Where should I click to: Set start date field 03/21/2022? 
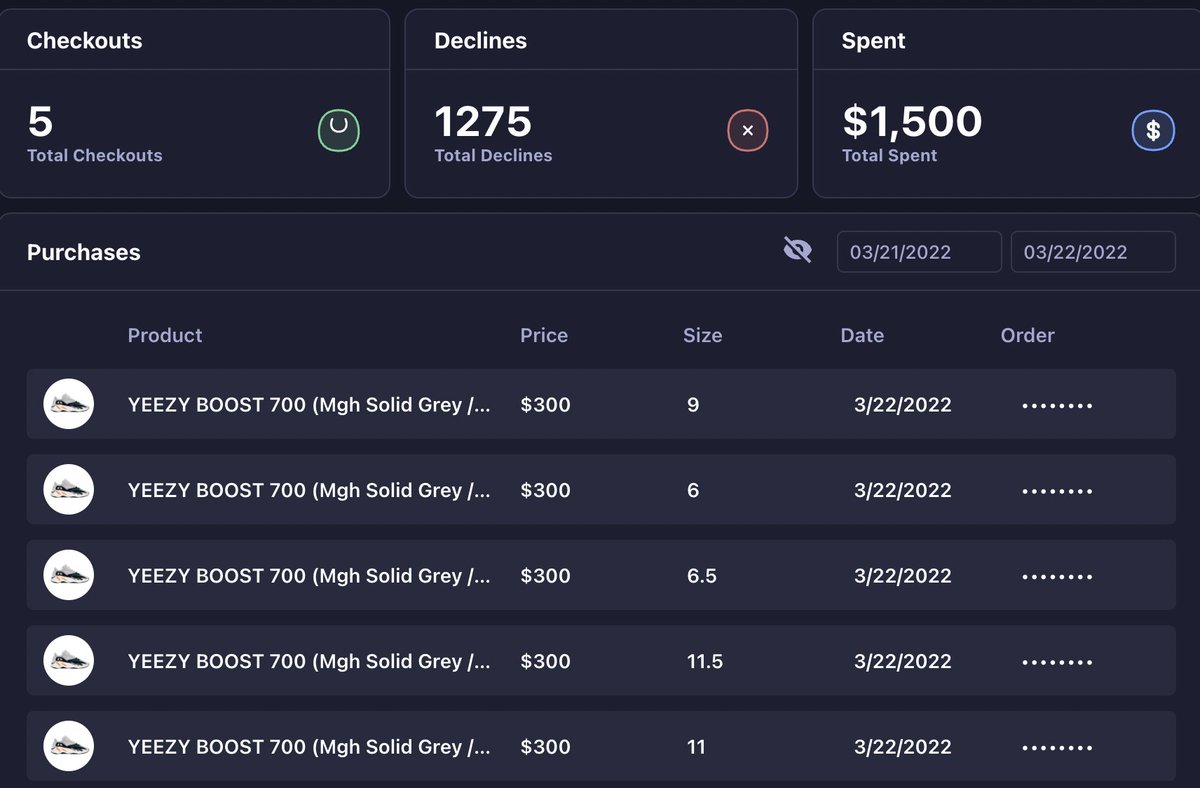tap(919, 252)
